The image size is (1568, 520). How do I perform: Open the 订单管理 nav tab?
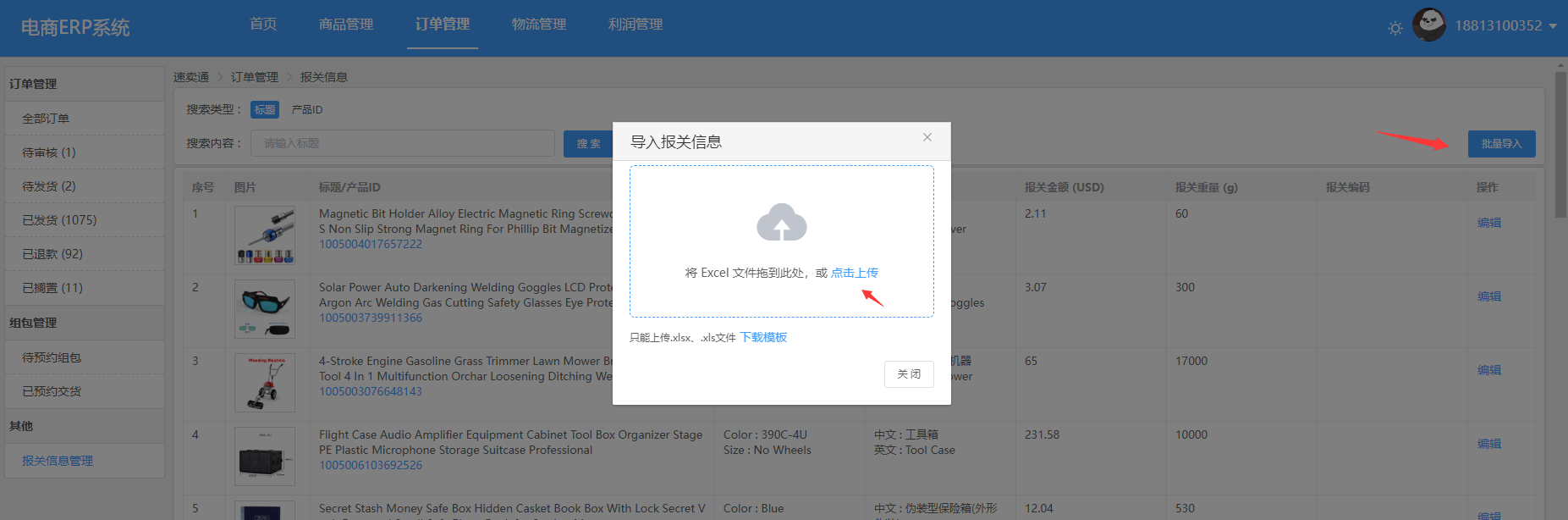tap(443, 24)
